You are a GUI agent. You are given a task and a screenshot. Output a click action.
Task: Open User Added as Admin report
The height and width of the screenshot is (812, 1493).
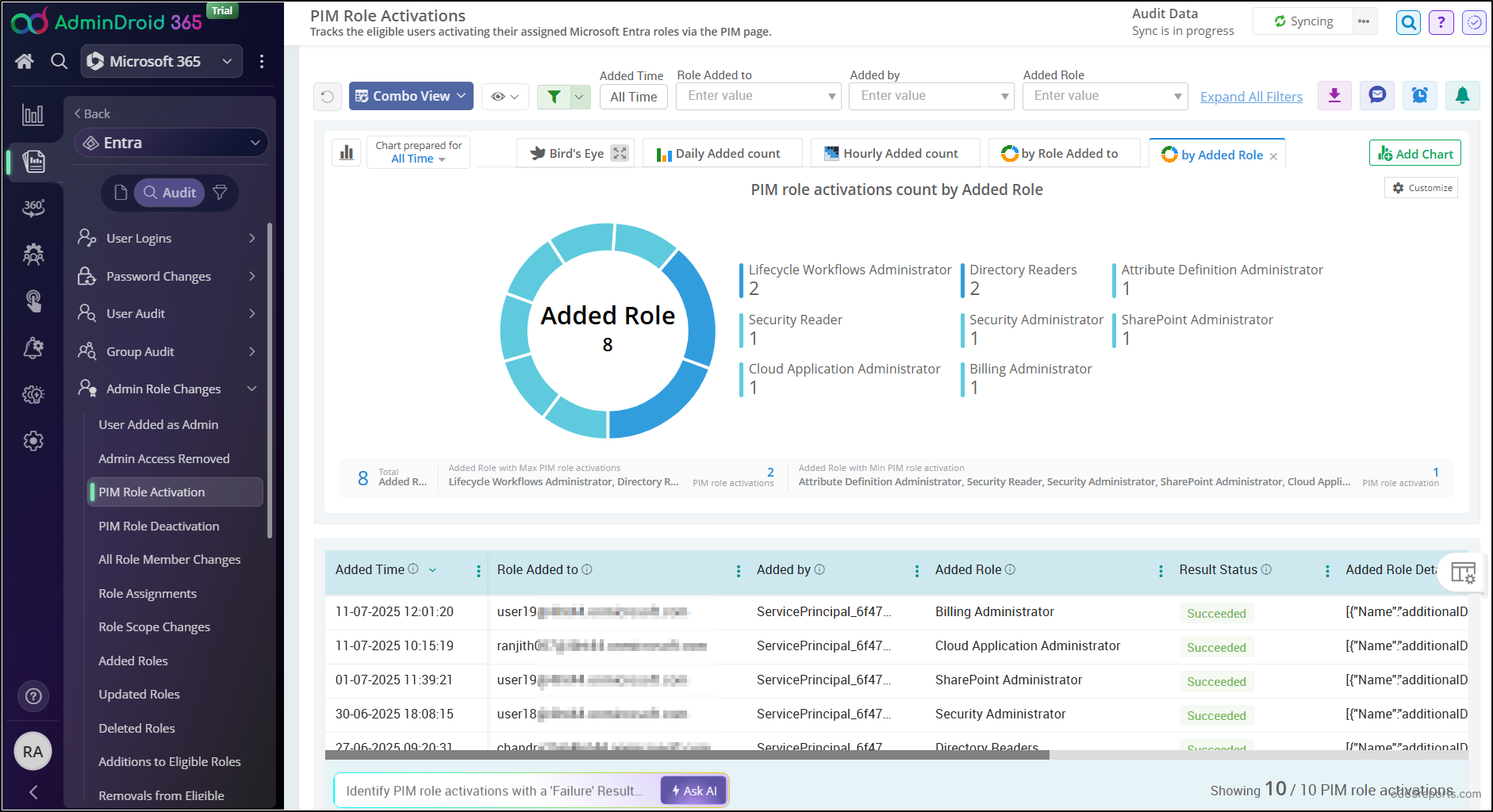[x=159, y=424]
